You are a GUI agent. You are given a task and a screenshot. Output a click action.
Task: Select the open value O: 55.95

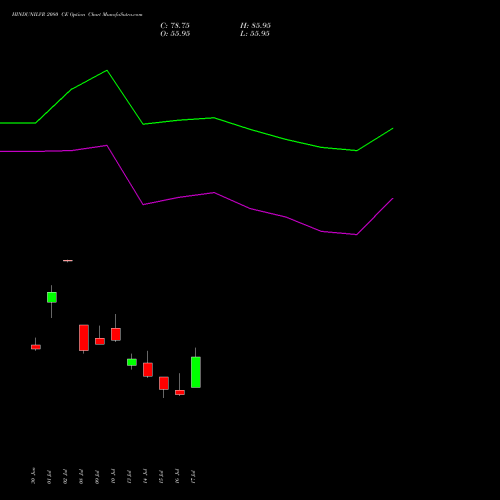(175, 34)
